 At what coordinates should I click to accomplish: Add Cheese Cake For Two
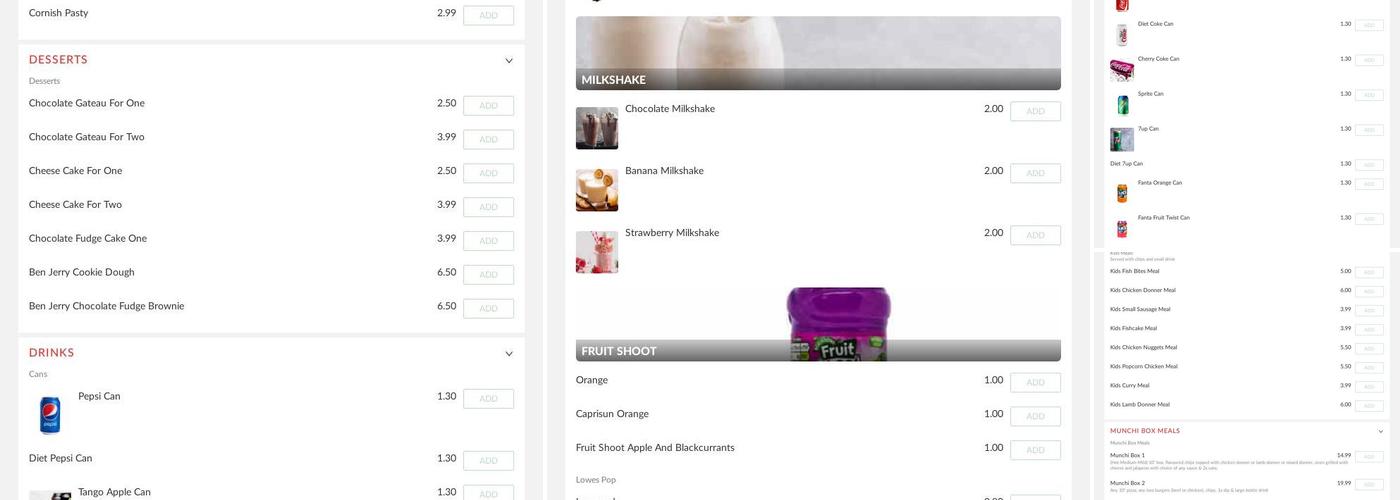tap(488, 207)
